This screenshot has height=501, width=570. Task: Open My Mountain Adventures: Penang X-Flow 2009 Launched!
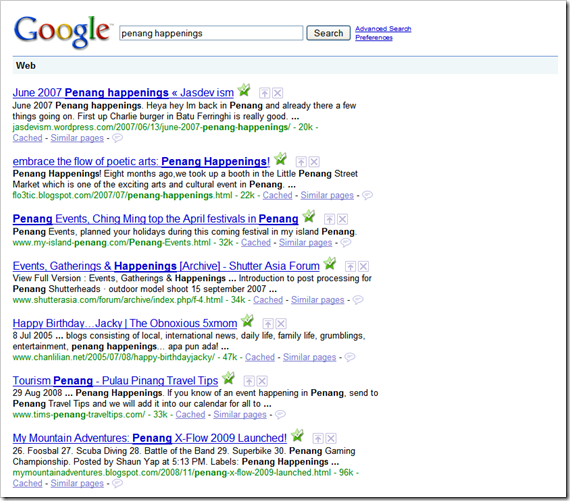click(150, 438)
